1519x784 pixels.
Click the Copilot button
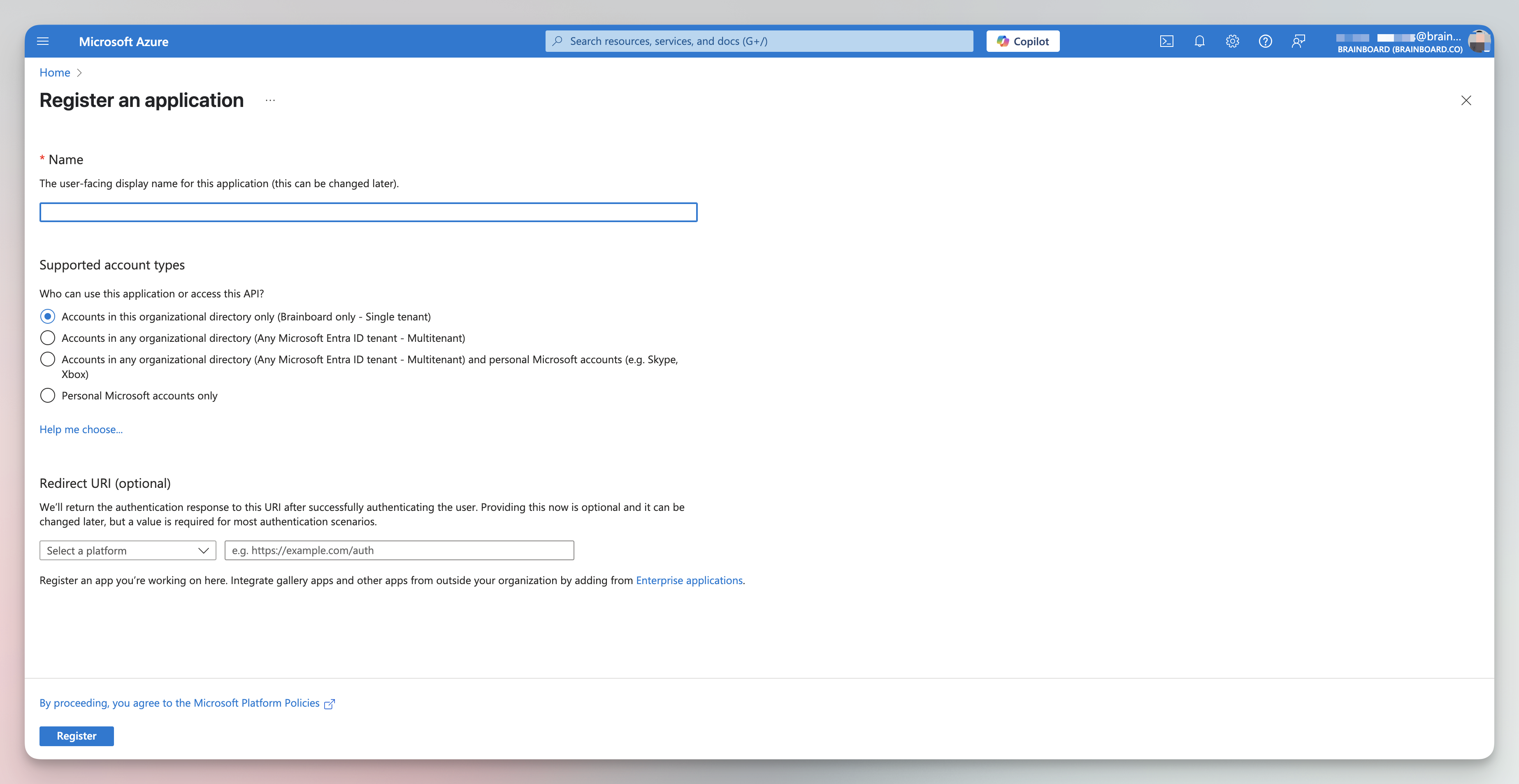pyautogui.click(x=1022, y=41)
